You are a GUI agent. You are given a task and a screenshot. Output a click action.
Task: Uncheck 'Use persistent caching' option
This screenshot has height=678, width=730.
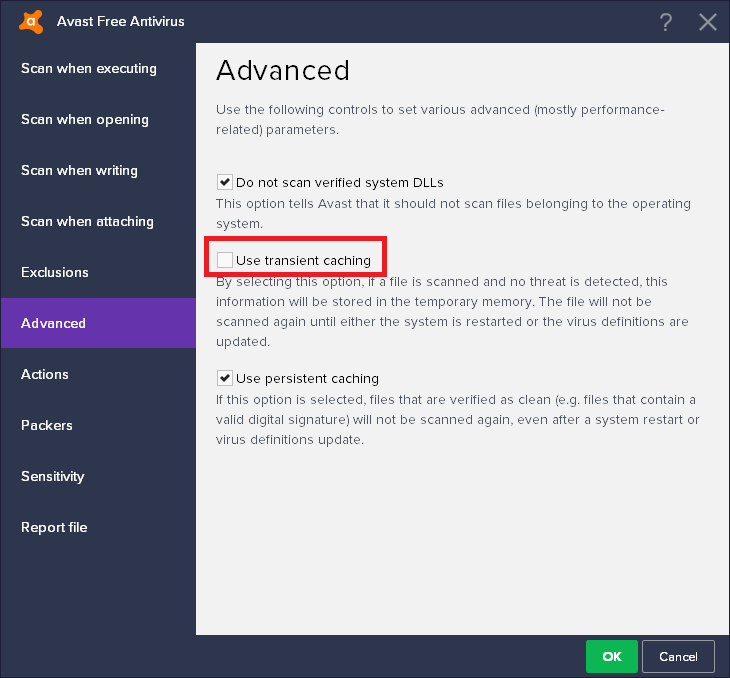(x=225, y=379)
